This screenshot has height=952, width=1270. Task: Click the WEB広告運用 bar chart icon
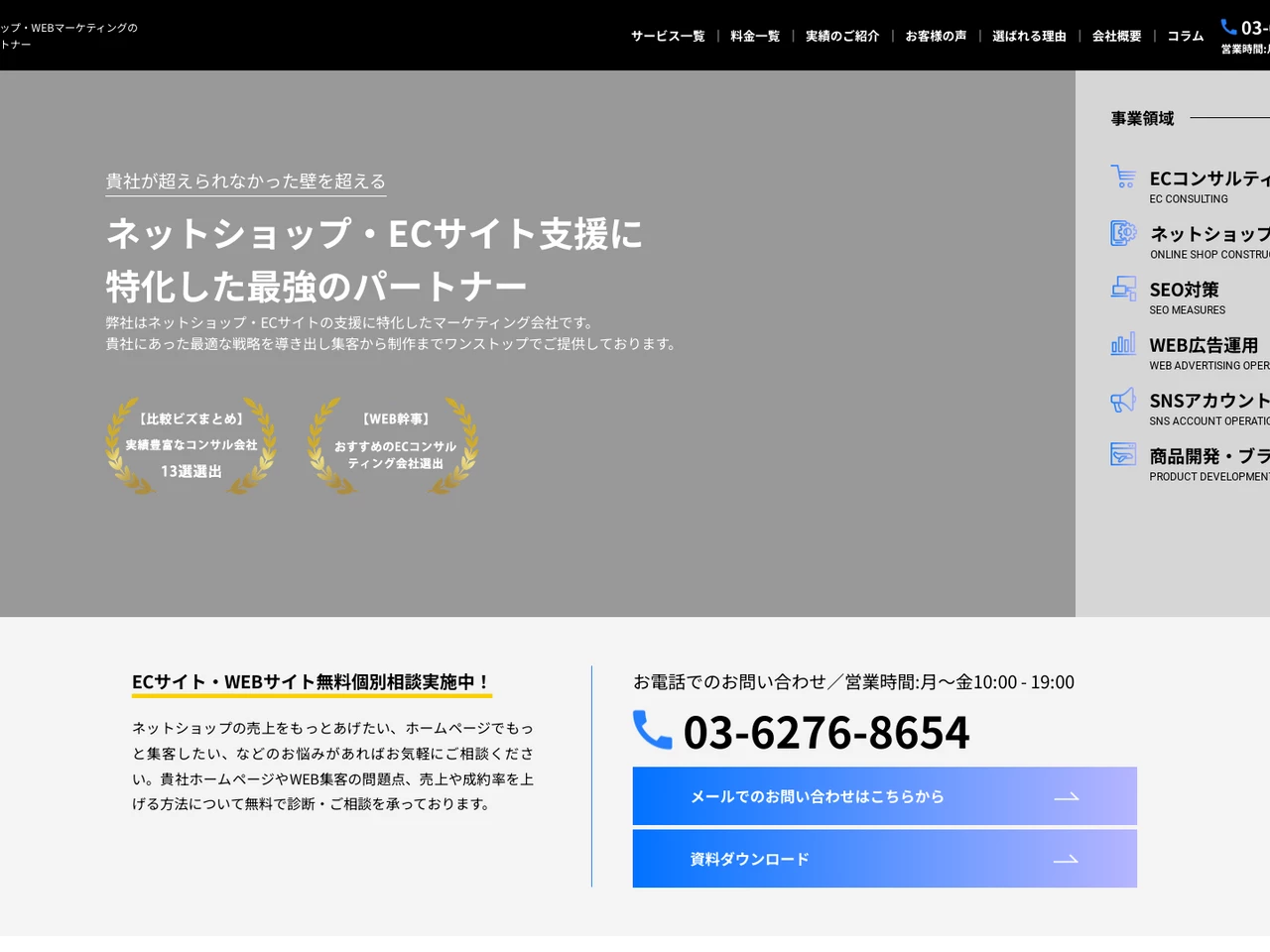click(1123, 343)
